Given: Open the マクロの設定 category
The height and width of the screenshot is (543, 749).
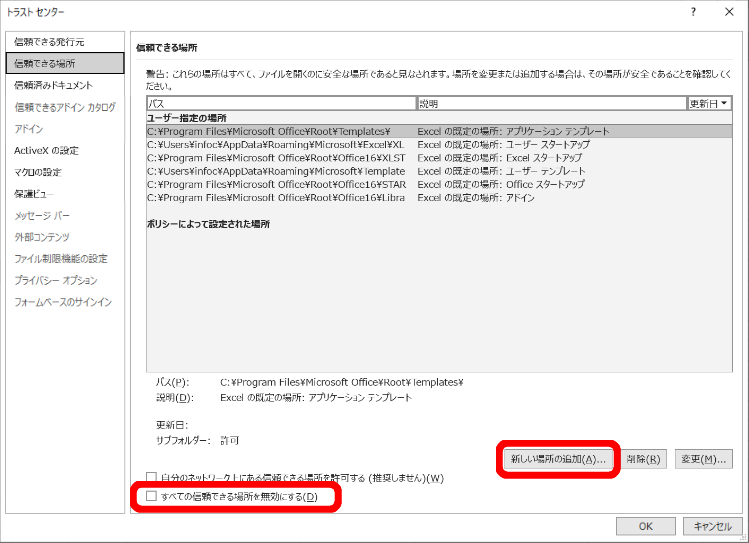Looking at the screenshot, I should point(37,172).
